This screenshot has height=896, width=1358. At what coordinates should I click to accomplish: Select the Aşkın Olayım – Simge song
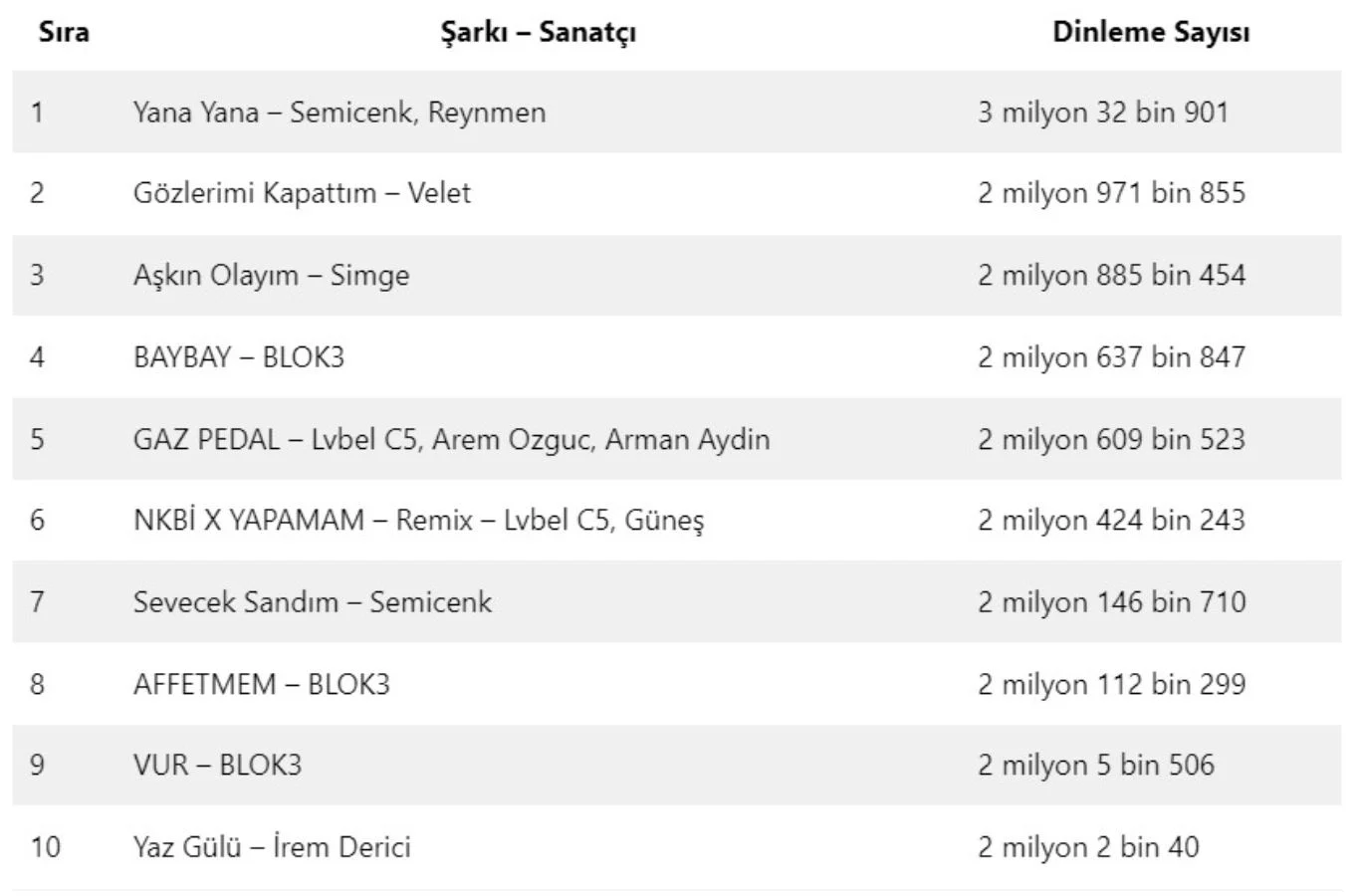click(x=271, y=275)
